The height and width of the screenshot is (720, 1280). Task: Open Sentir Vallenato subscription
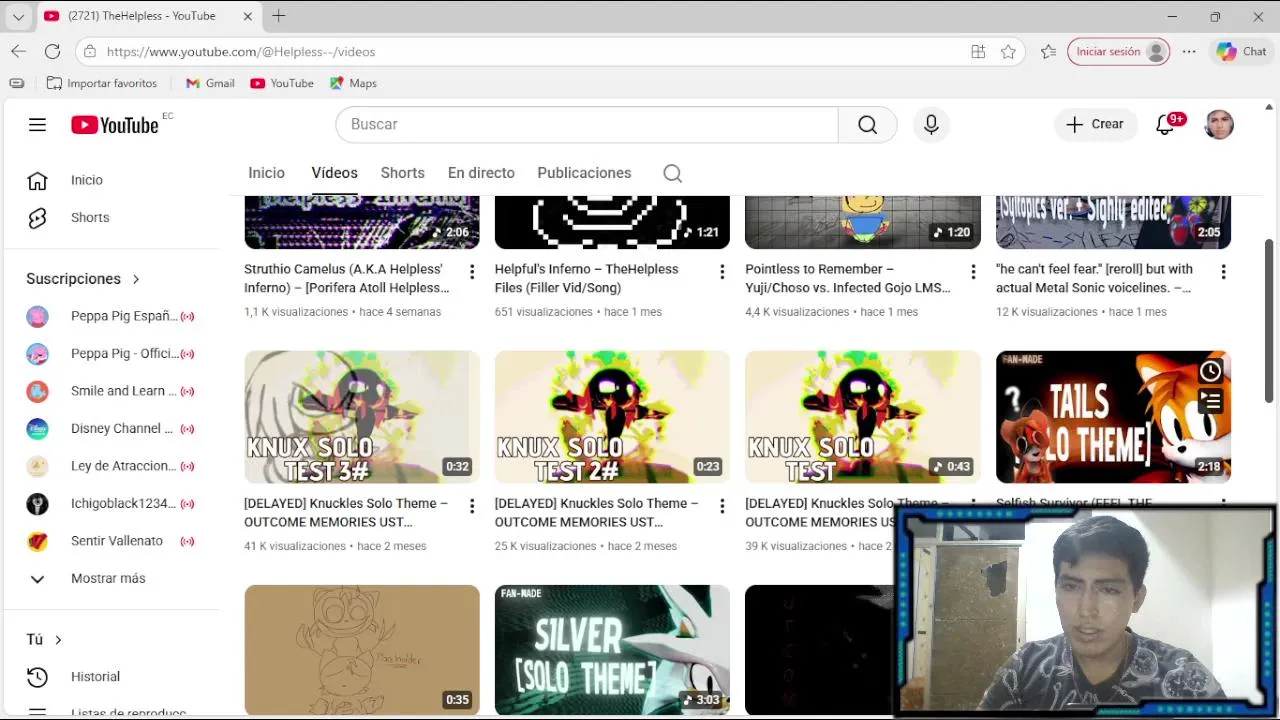(x=110, y=541)
